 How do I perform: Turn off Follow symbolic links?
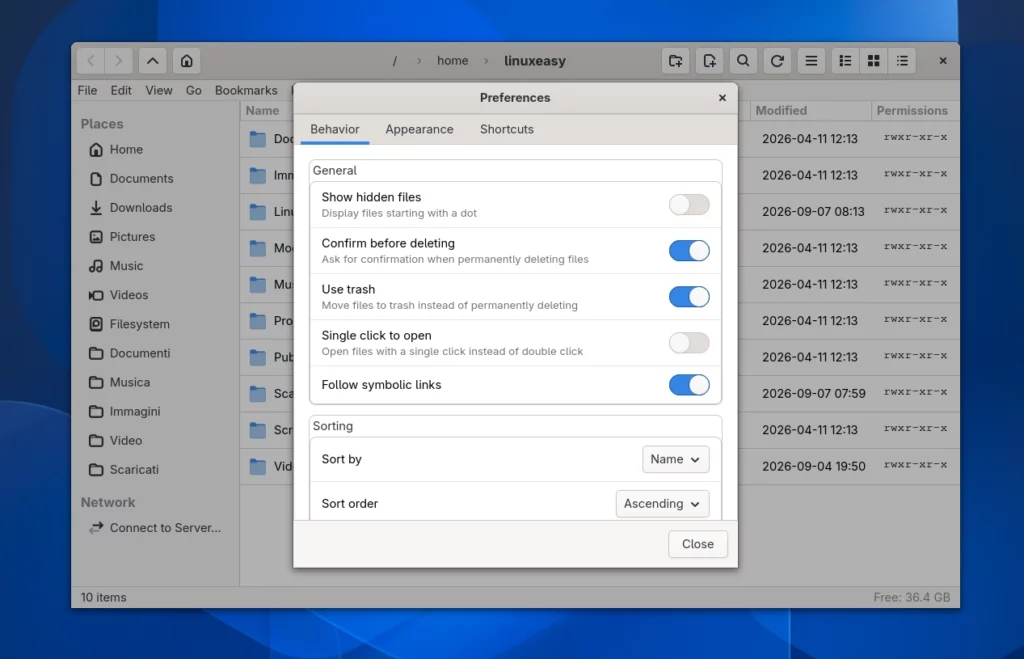[689, 385]
